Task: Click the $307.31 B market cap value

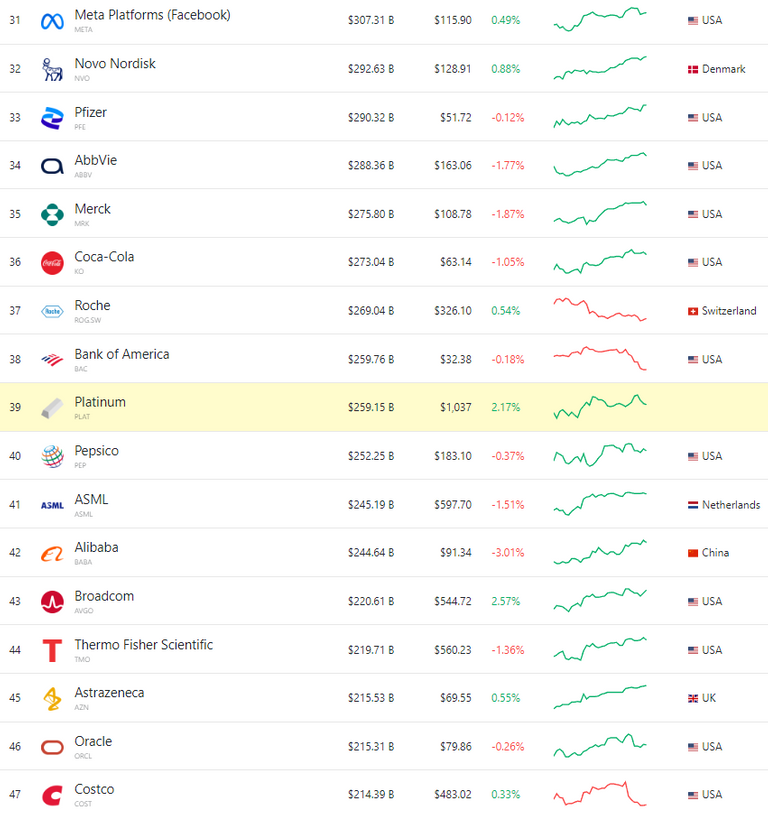Action: click(370, 20)
